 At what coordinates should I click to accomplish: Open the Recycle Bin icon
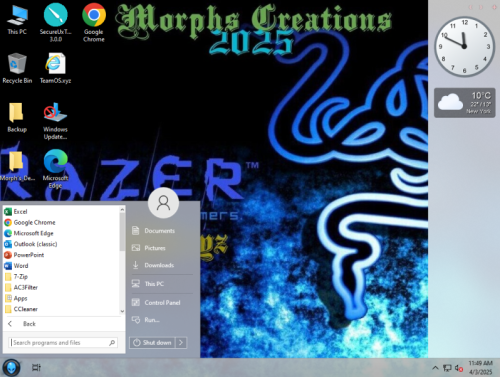tap(17, 68)
